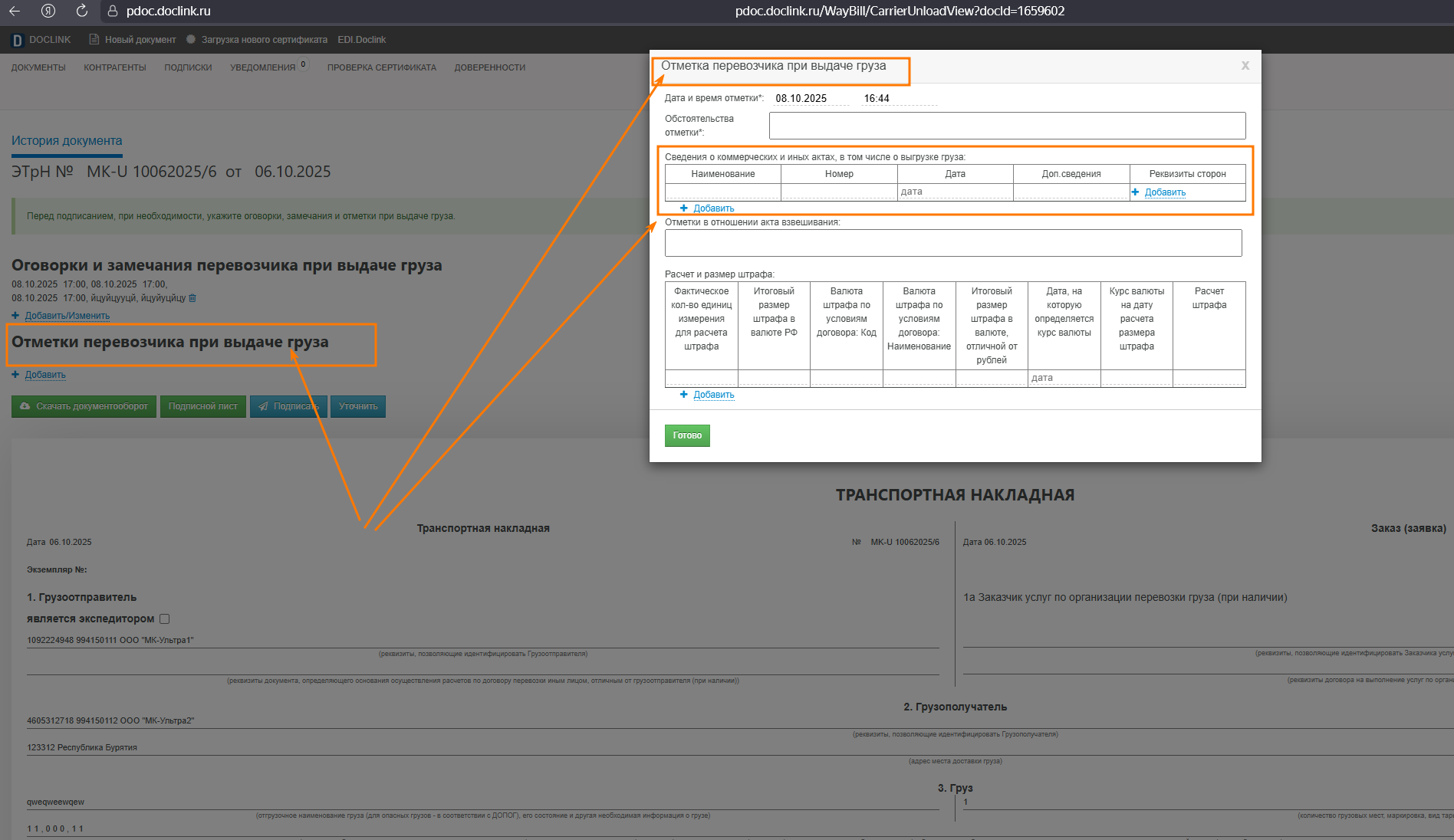1454x840 pixels.
Task: Focus the weighing act marks text field
Action: point(953,243)
